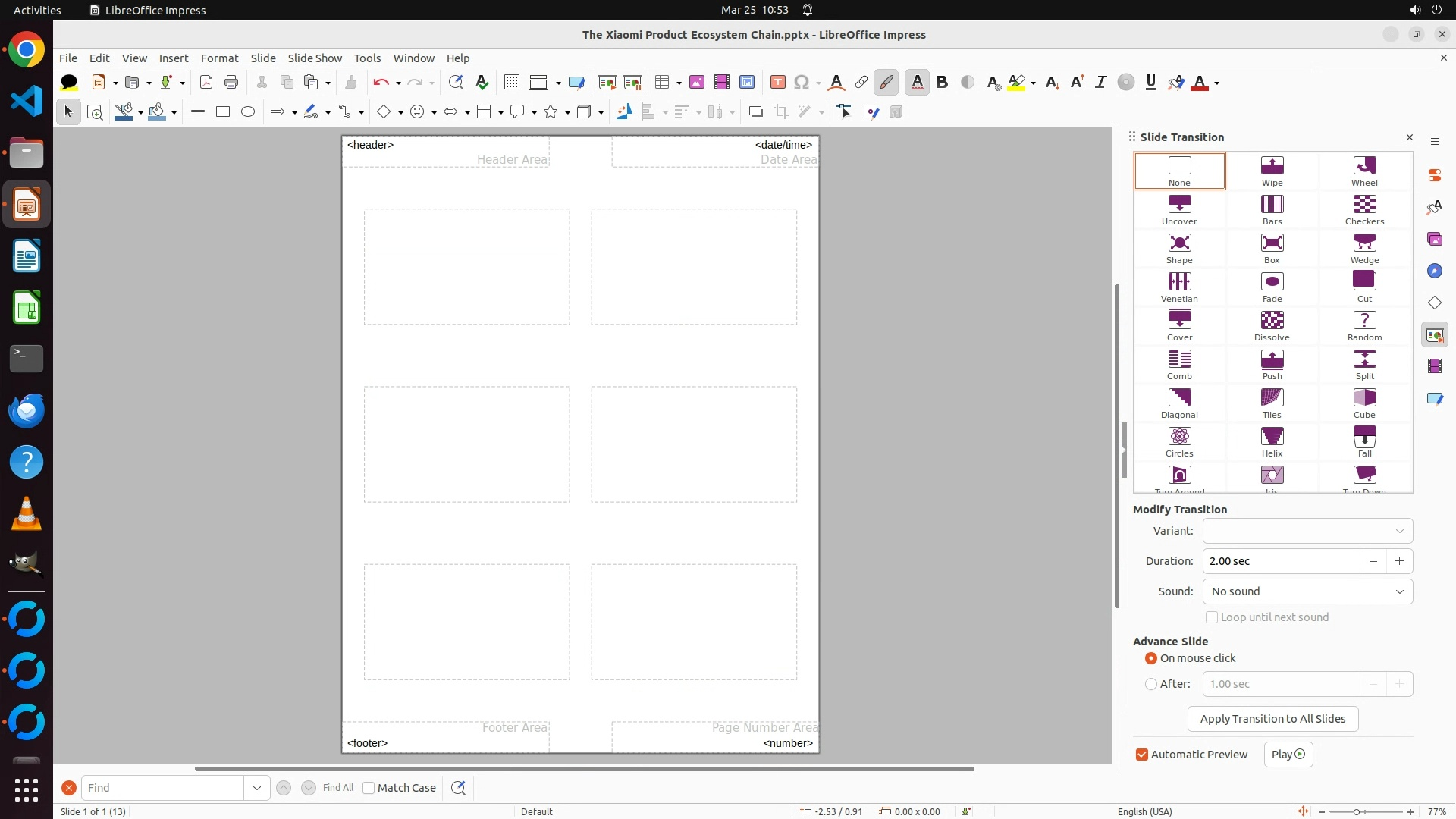1456x819 pixels.
Task: Toggle the Display Grid icon
Action: pyautogui.click(x=512, y=83)
